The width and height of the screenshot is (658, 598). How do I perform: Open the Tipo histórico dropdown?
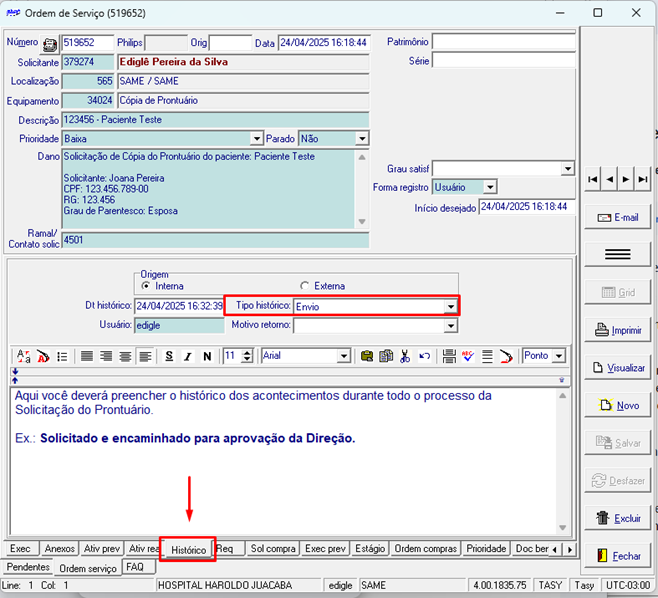450,306
